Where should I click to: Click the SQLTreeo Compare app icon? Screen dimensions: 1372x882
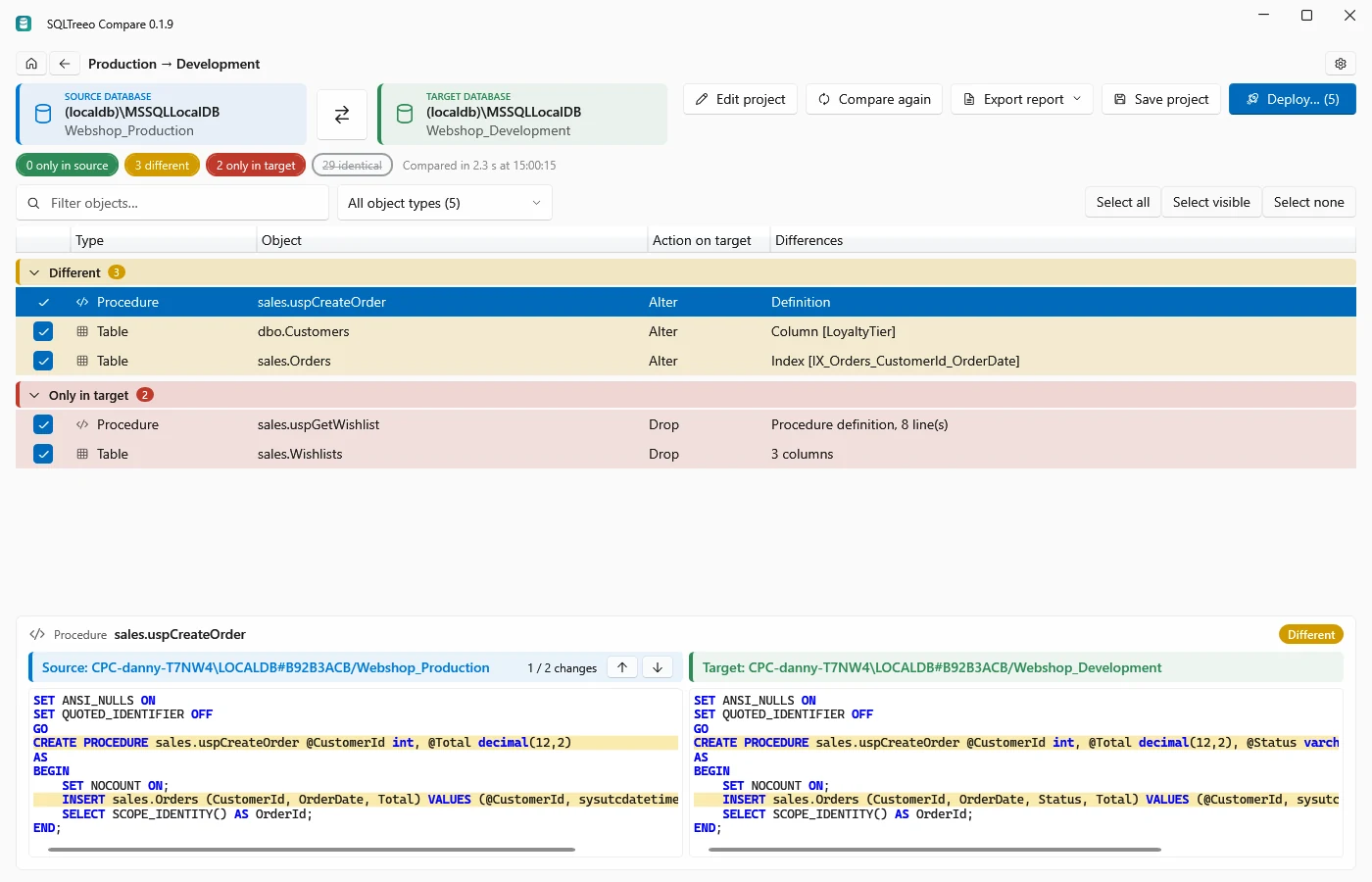pos(24,24)
